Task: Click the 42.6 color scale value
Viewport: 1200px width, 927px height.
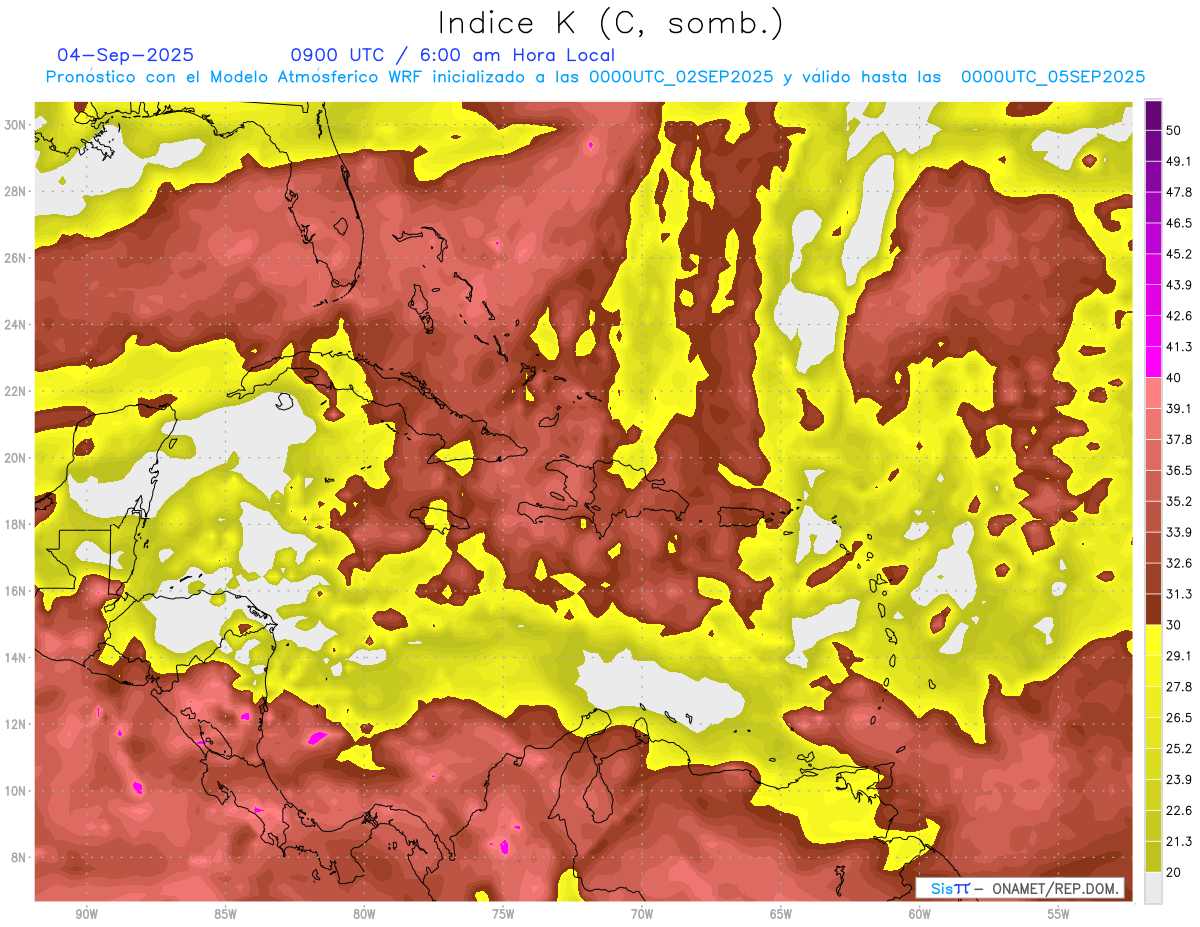Action: coord(1180,316)
